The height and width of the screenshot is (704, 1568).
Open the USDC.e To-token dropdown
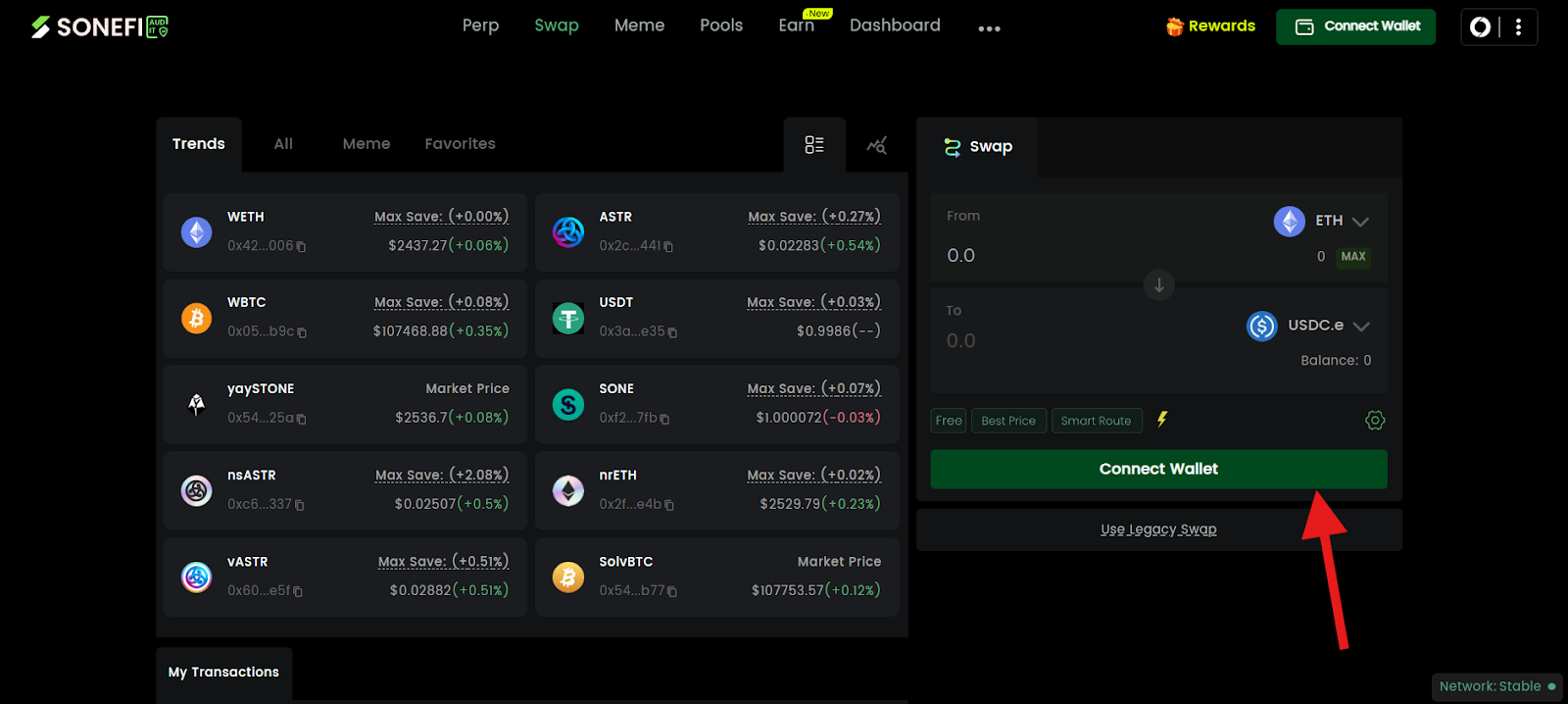click(1308, 326)
